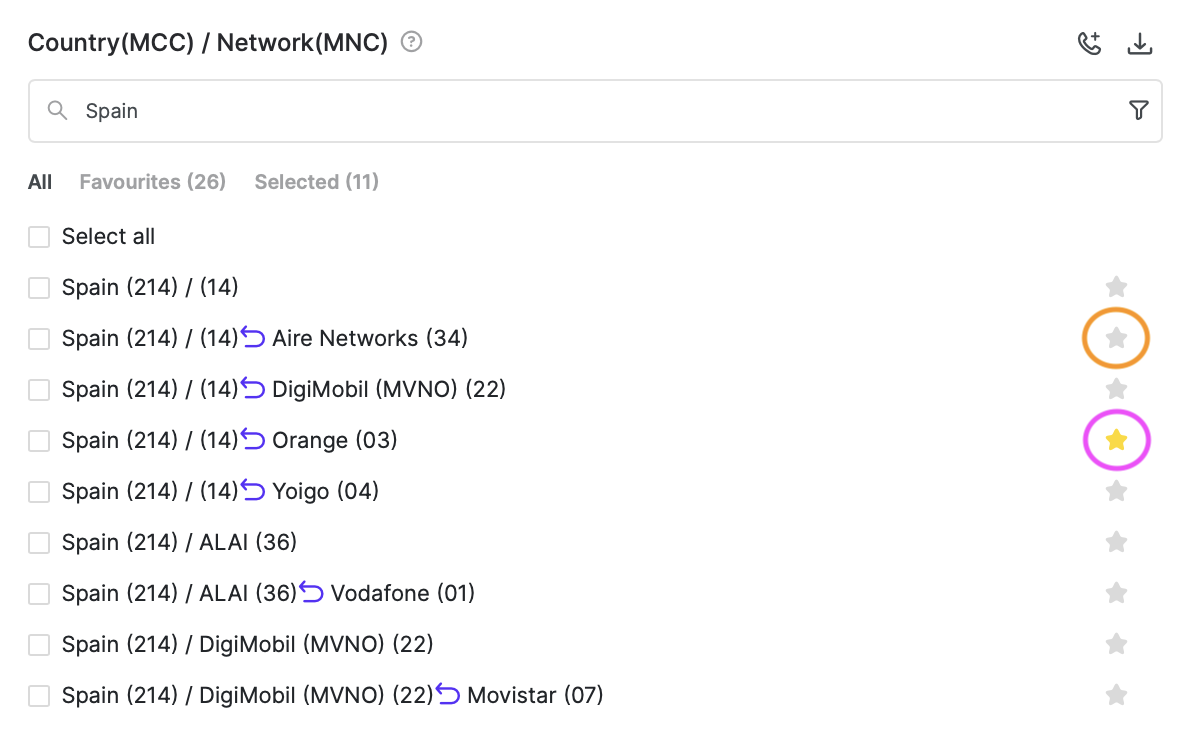Click the search magnifier icon
Viewport: 1188px width, 740px height.
[58, 111]
